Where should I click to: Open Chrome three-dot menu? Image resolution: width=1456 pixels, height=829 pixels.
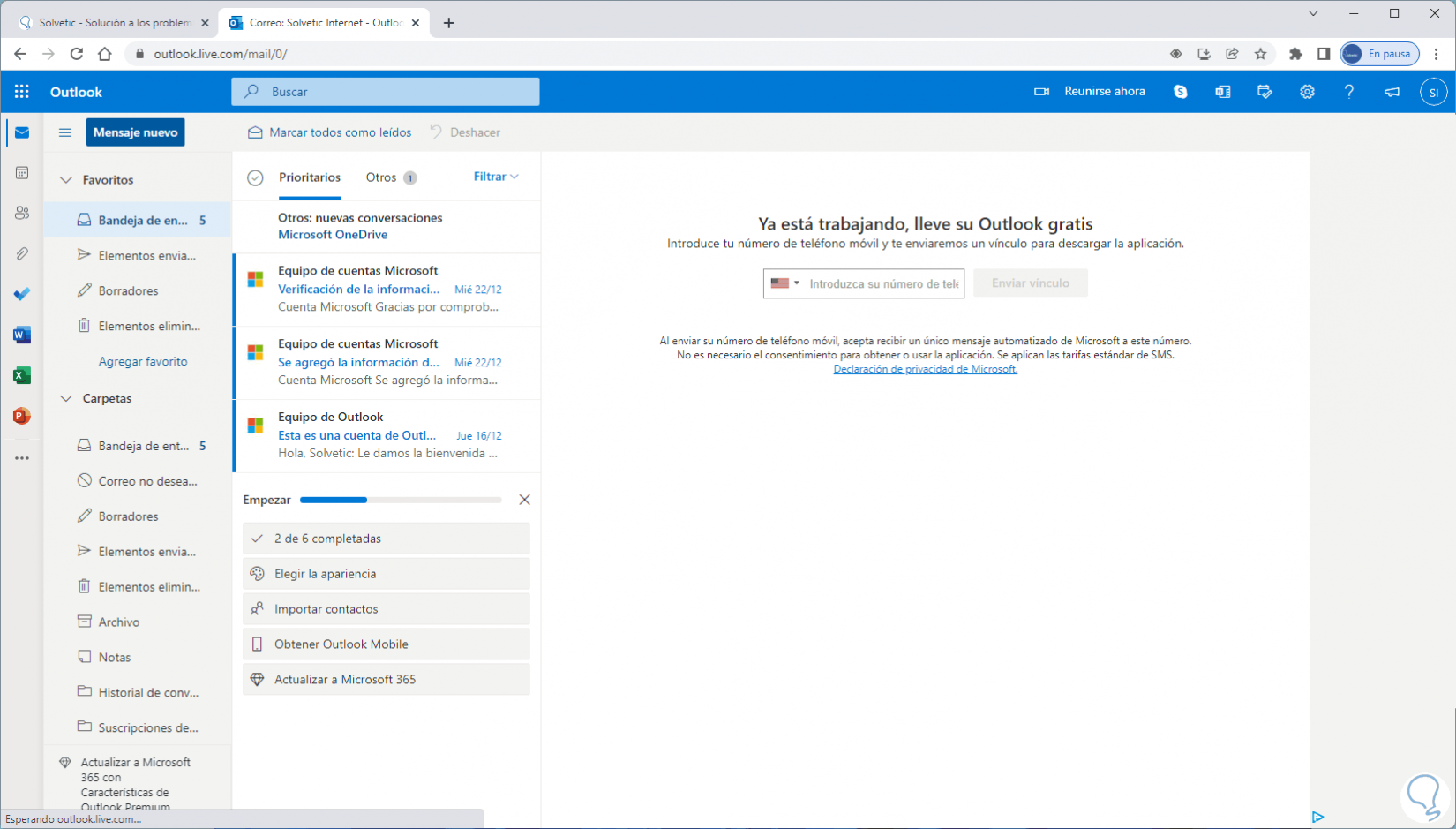[x=1437, y=54]
